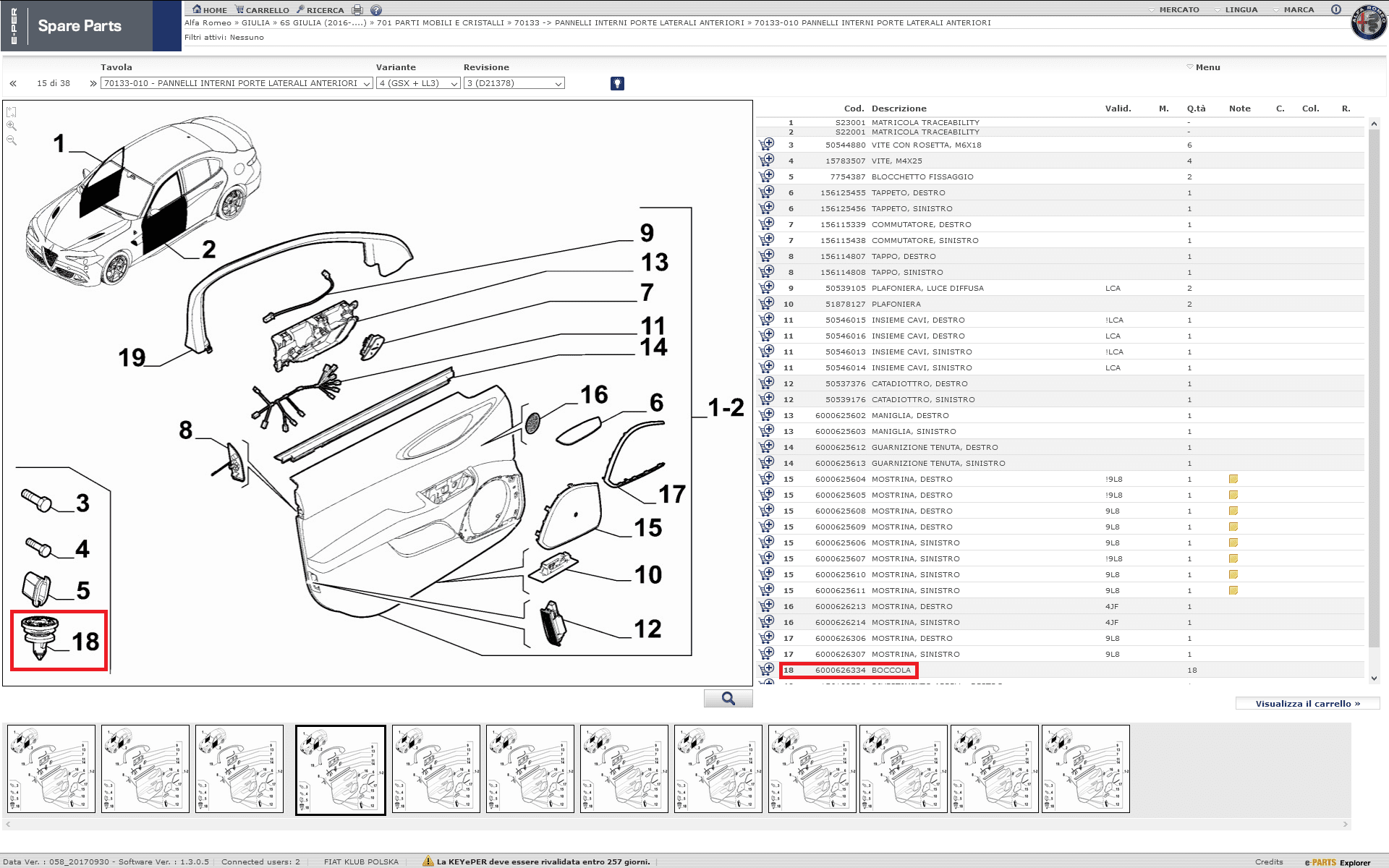Click the Alfa Romeo logo badge
The width and height of the screenshot is (1389, 868).
pos(1369,22)
